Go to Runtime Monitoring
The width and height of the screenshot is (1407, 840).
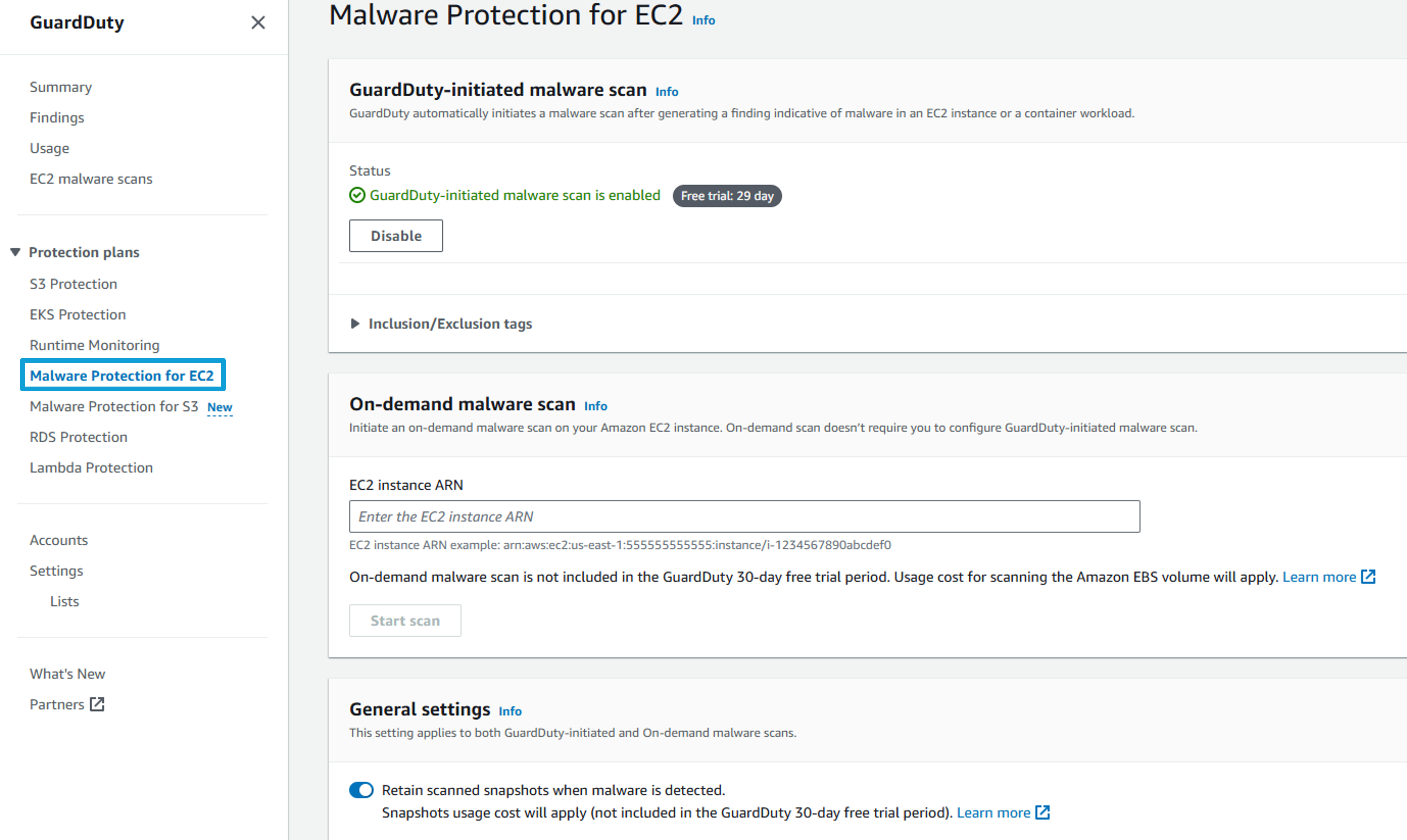pos(94,345)
